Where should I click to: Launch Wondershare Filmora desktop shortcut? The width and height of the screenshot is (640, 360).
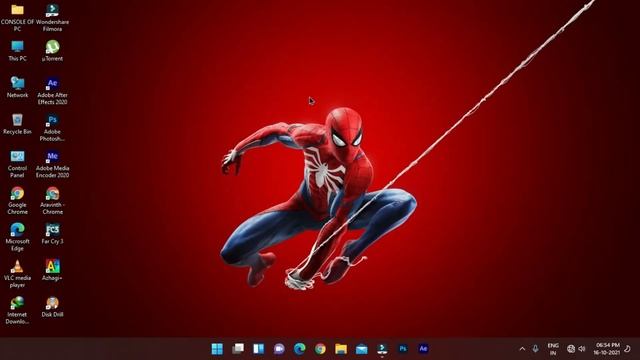coord(52,17)
